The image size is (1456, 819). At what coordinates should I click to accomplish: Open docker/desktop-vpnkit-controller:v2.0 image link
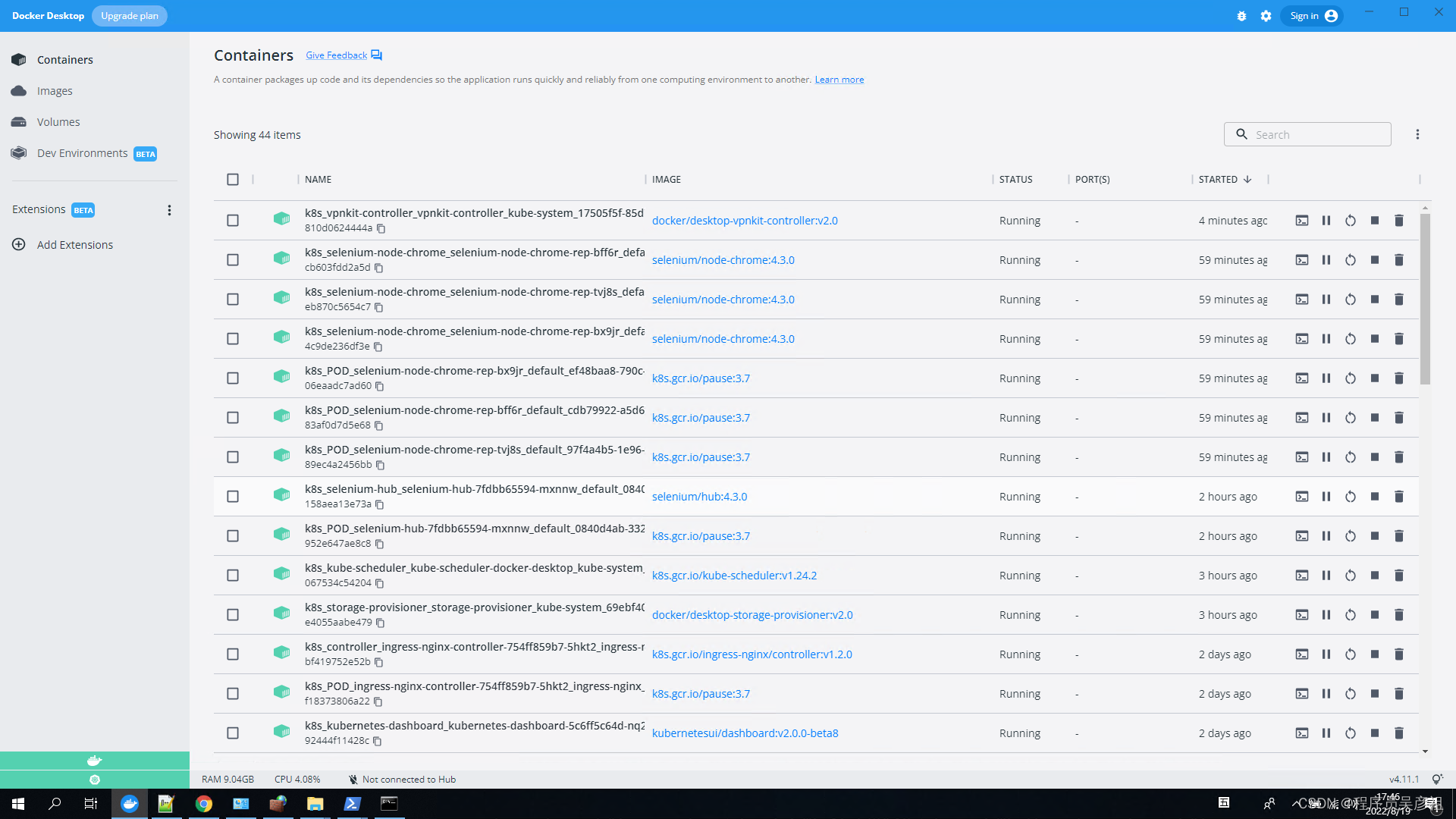point(745,221)
